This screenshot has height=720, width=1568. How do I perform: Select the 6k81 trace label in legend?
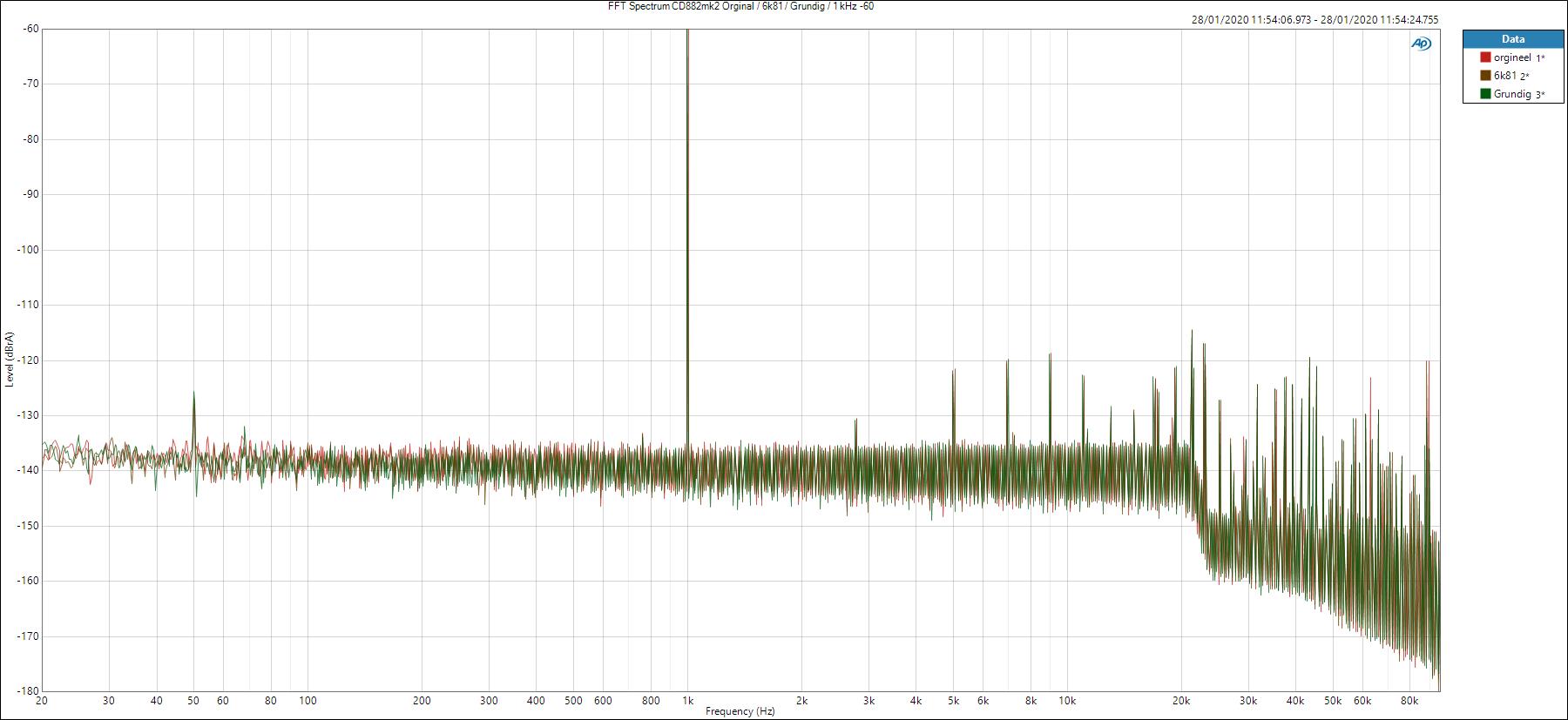tap(1505, 76)
